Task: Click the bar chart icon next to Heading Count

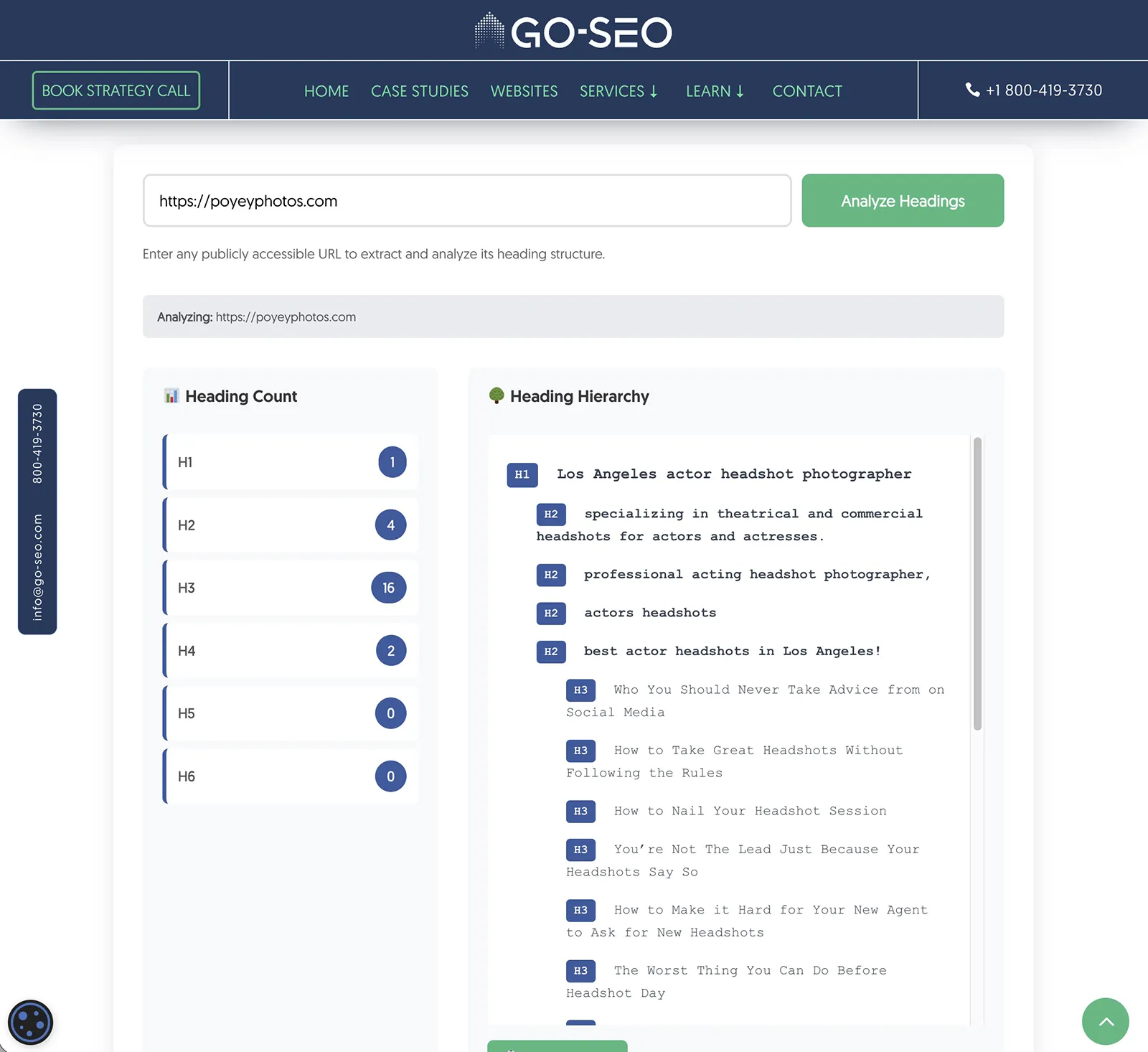Action: 171,395
